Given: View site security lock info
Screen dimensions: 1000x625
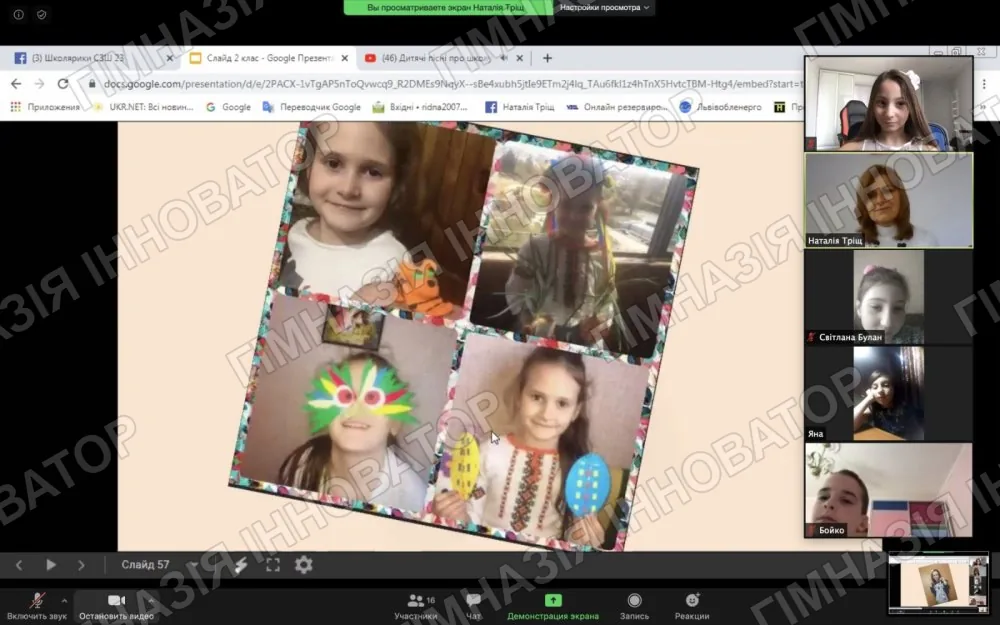Looking at the screenshot, I should pyautogui.click(x=92, y=84).
